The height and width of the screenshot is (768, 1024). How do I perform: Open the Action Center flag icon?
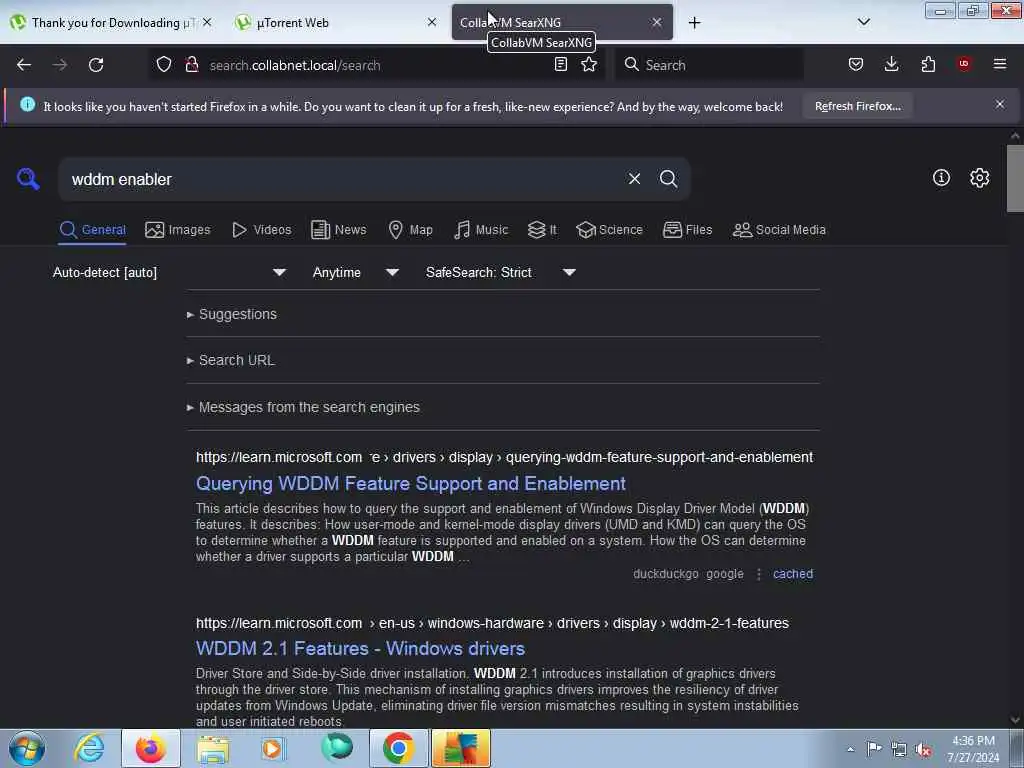point(874,749)
